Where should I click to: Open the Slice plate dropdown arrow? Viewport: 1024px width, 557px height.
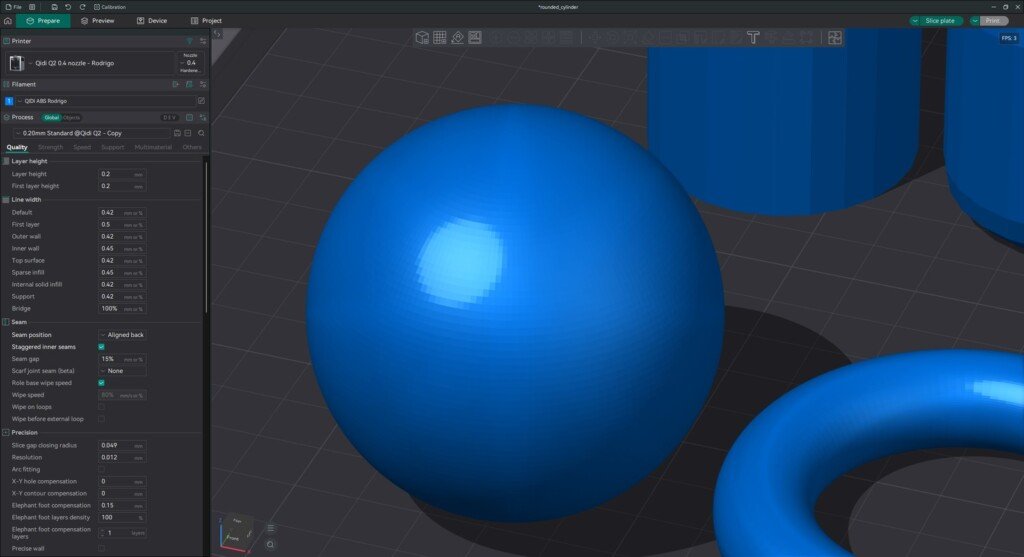[x=915, y=21]
